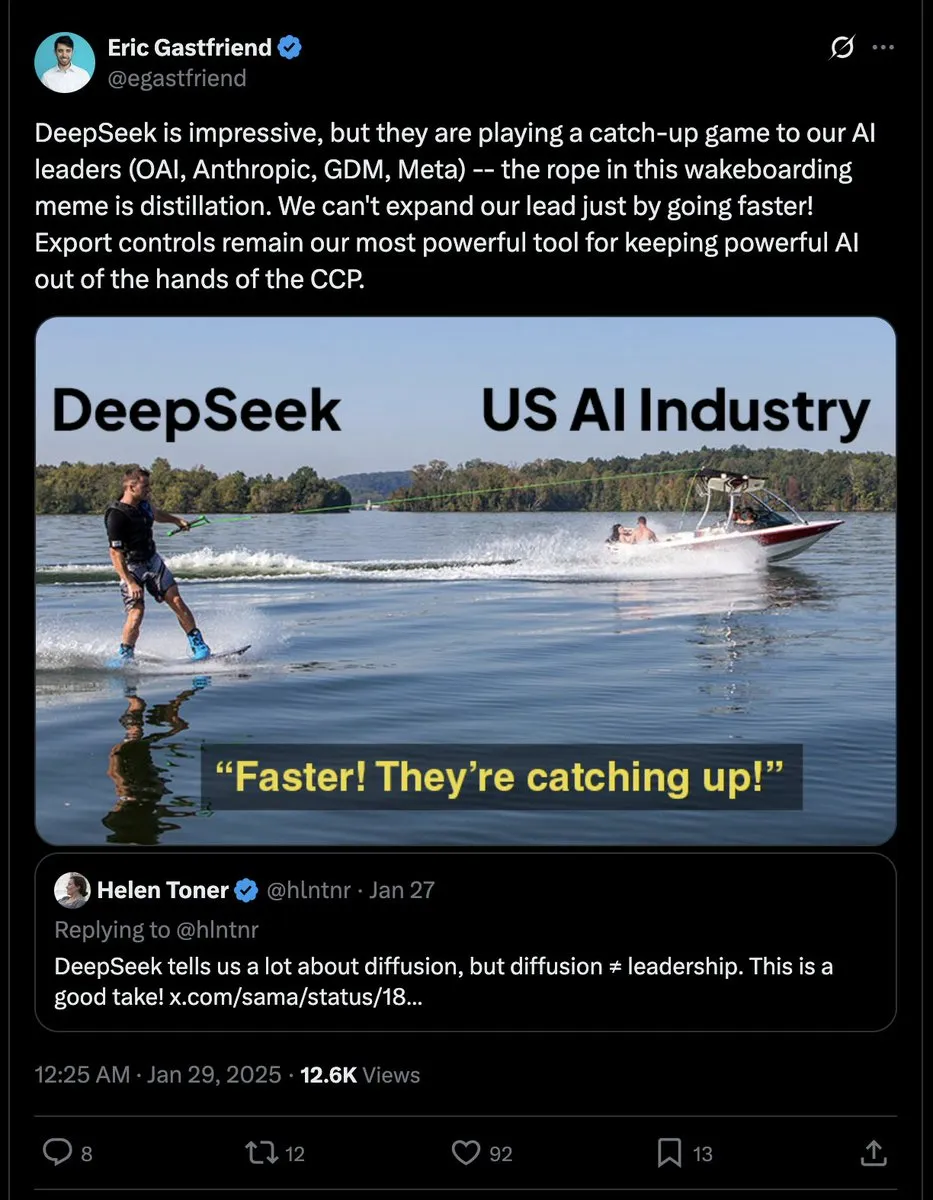Open the quoted Helen Toner post text
The width and height of the screenshot is (933, 1200).
pyautogui.click(x=444, y=982)
